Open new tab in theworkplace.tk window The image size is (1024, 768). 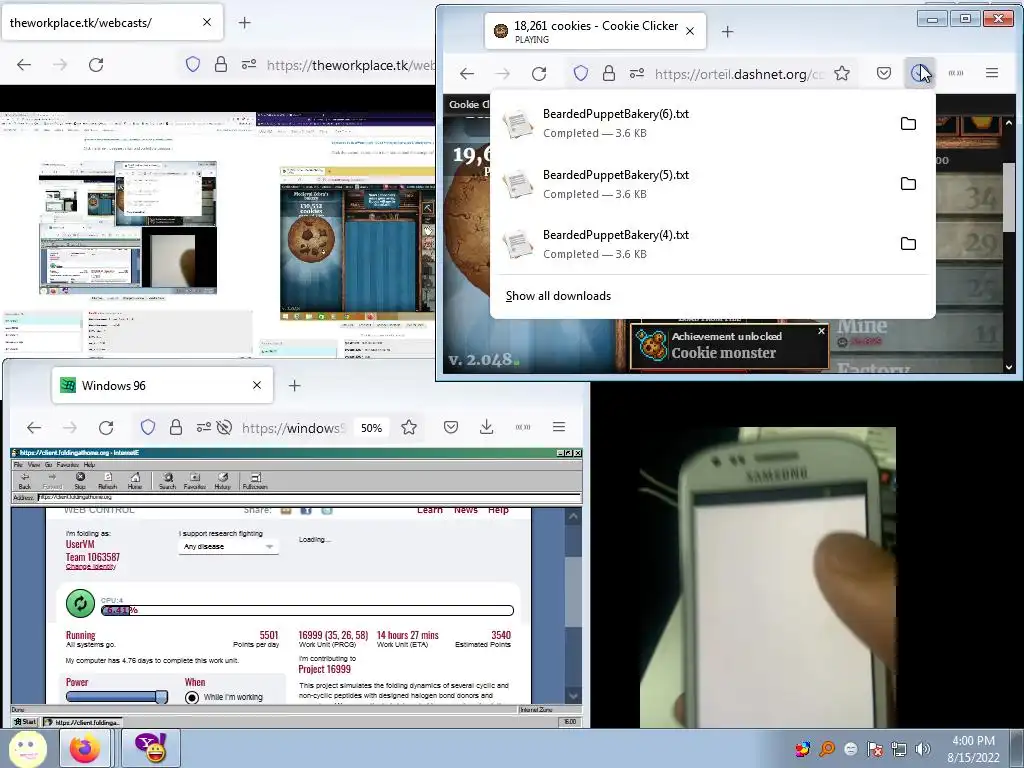pyautogui.click(x=244, y=23)
